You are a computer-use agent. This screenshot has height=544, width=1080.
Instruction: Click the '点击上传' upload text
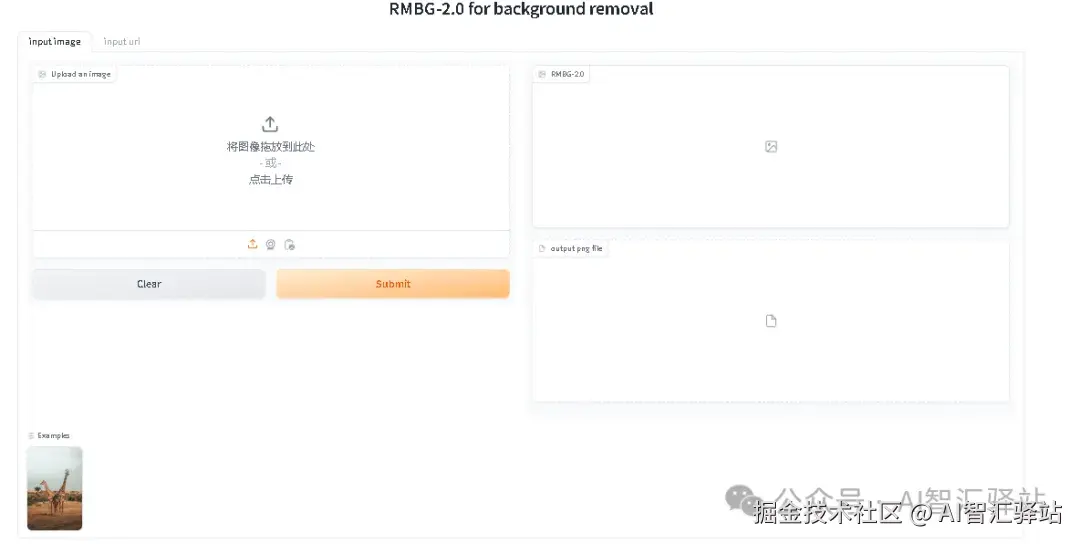click(x=271, y=180)
